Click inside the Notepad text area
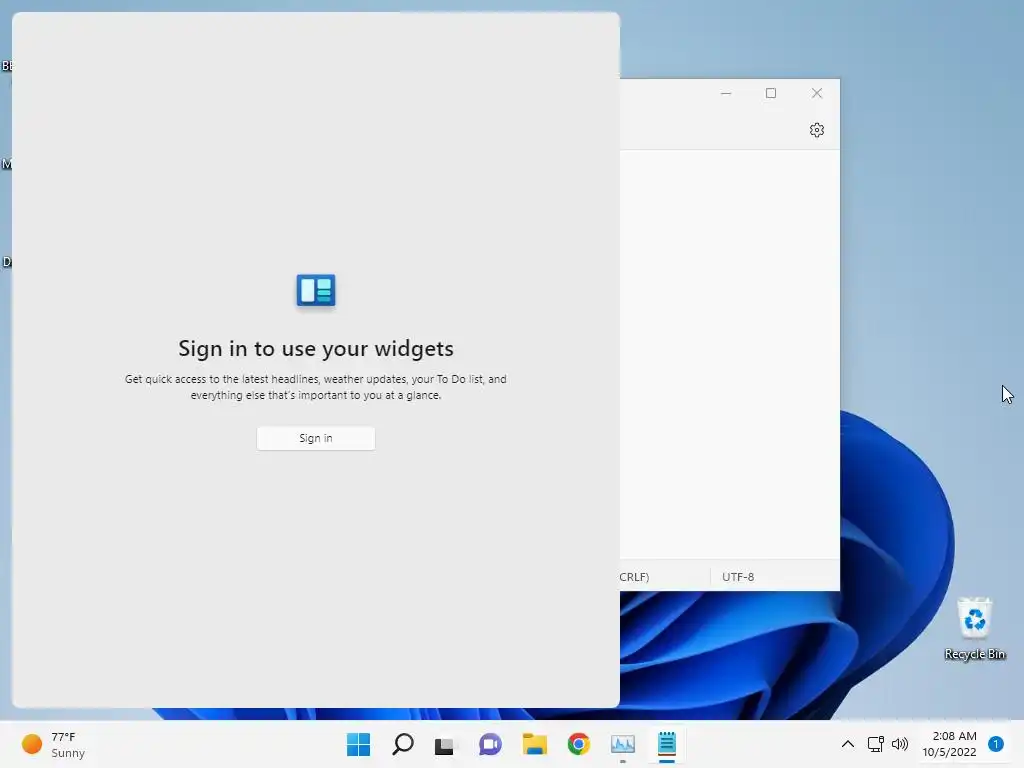The width and height of the screenshot is (1024, 768). 729,354
